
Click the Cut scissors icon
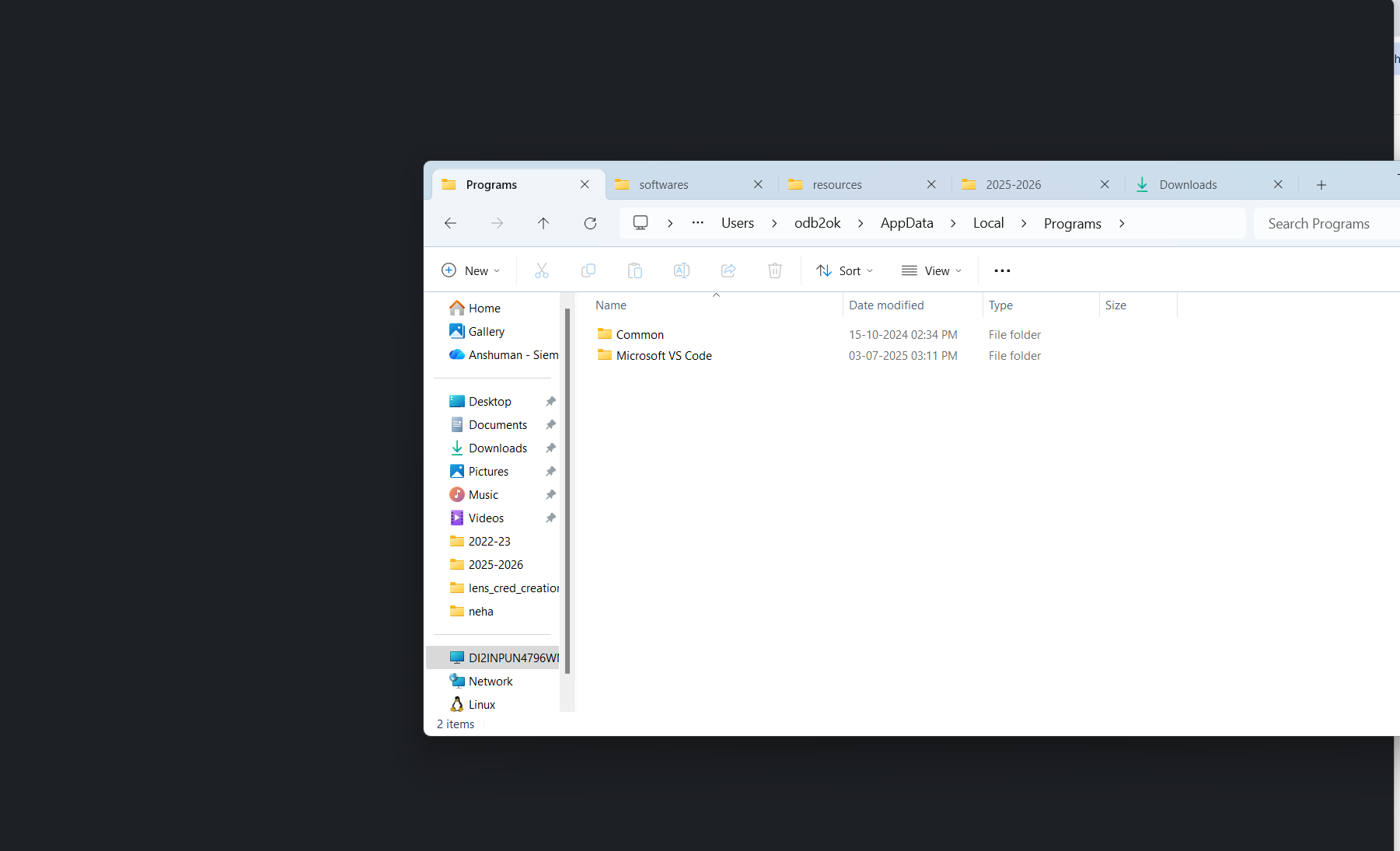pos(542,270)
